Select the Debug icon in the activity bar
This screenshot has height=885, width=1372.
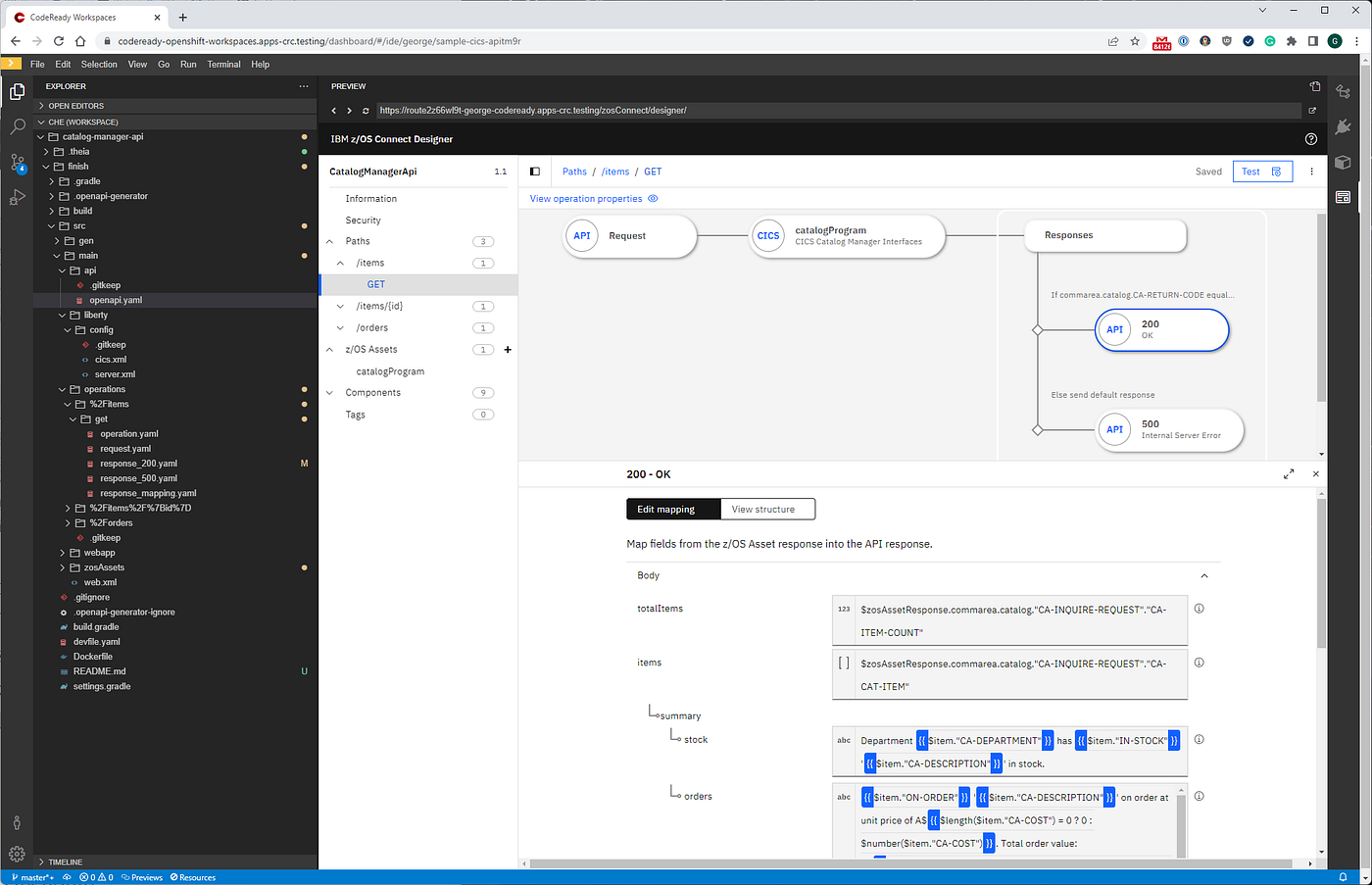point(16,197)
